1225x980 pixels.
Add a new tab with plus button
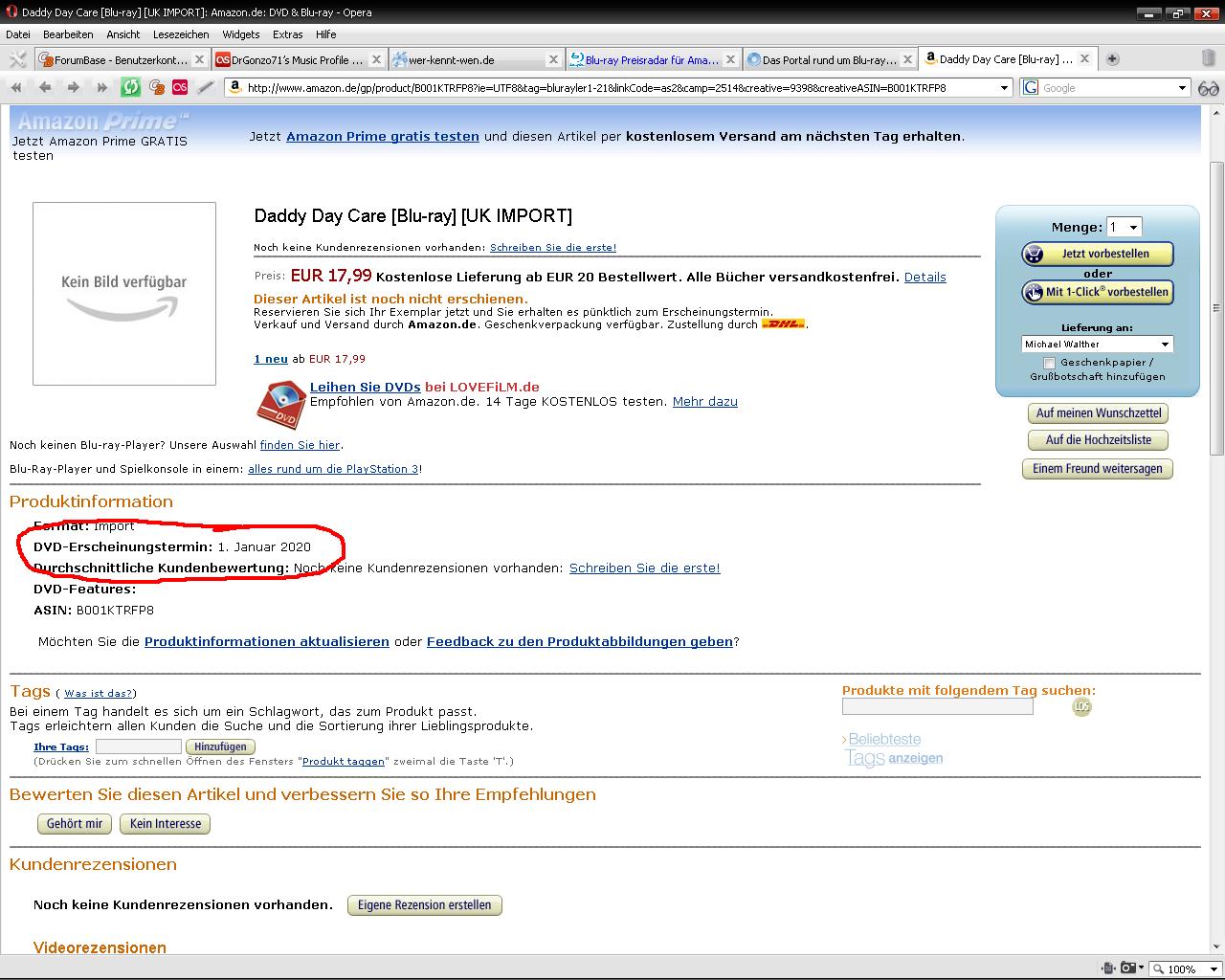pos(1112,59)
